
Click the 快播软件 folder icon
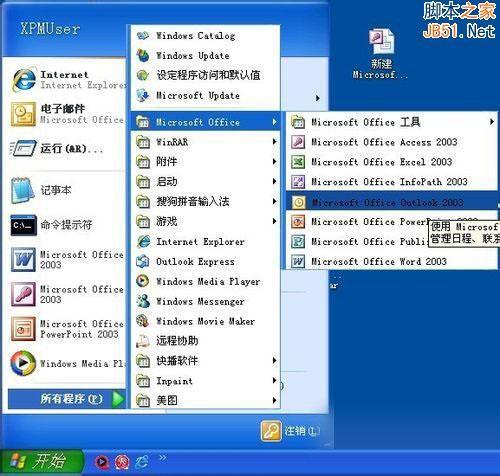coord(143,361)
